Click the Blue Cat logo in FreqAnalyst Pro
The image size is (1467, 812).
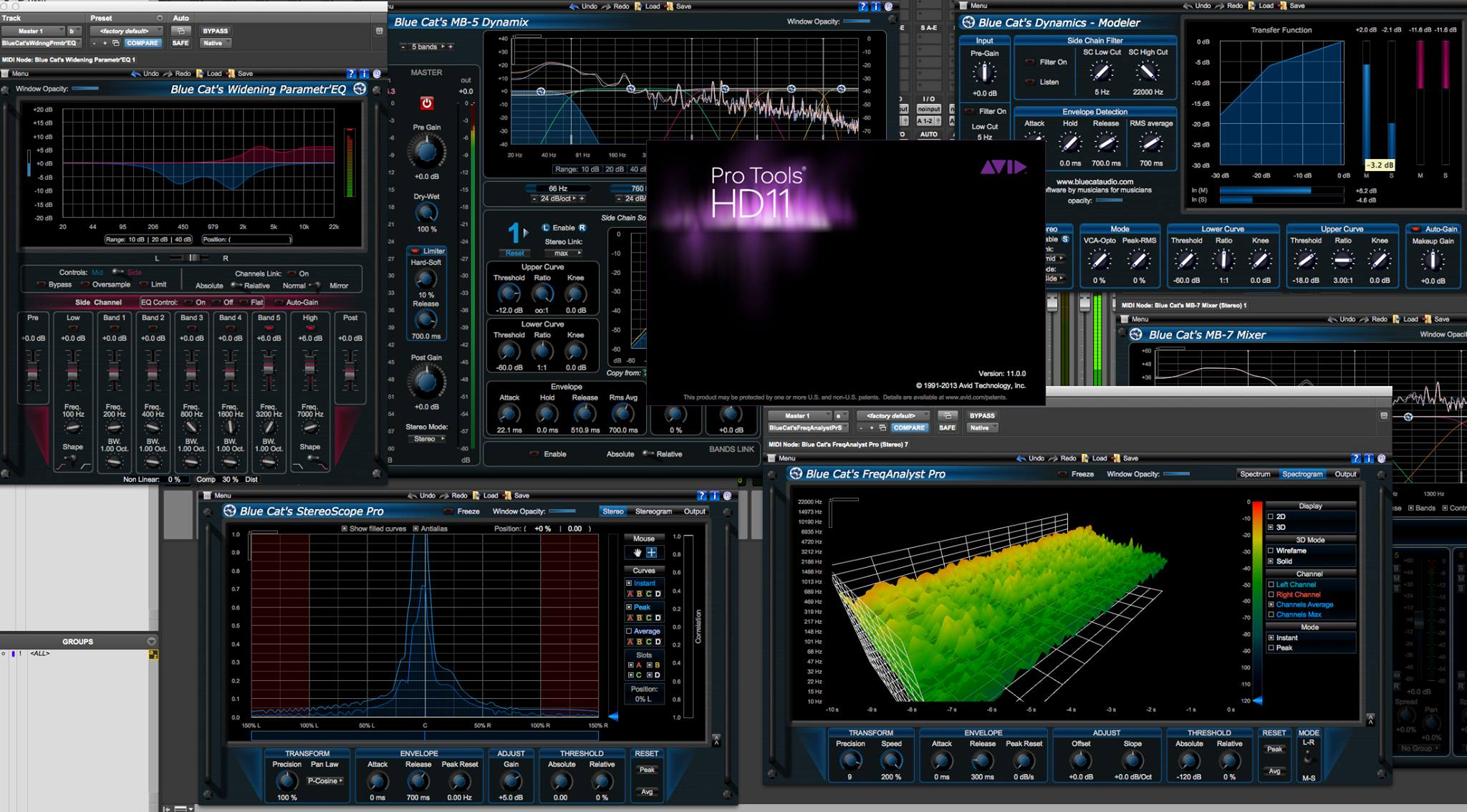coord(795,473)
